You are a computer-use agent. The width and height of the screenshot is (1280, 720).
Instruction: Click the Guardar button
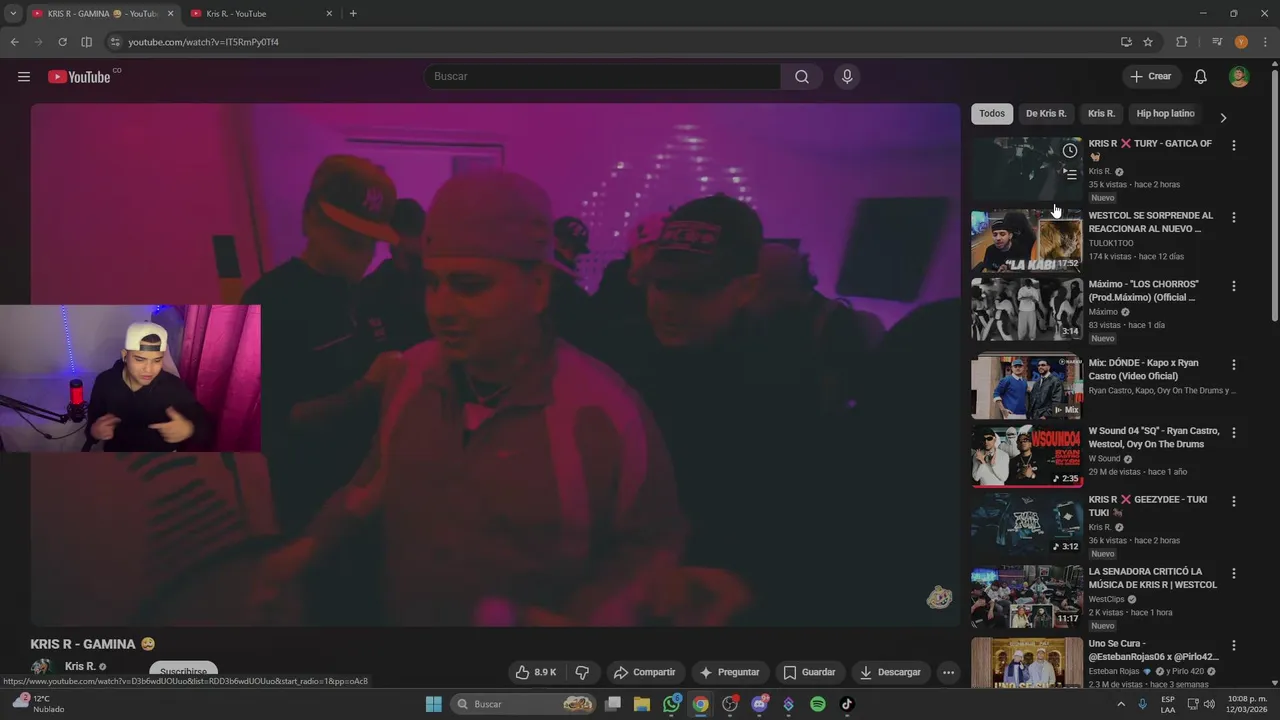809,672
